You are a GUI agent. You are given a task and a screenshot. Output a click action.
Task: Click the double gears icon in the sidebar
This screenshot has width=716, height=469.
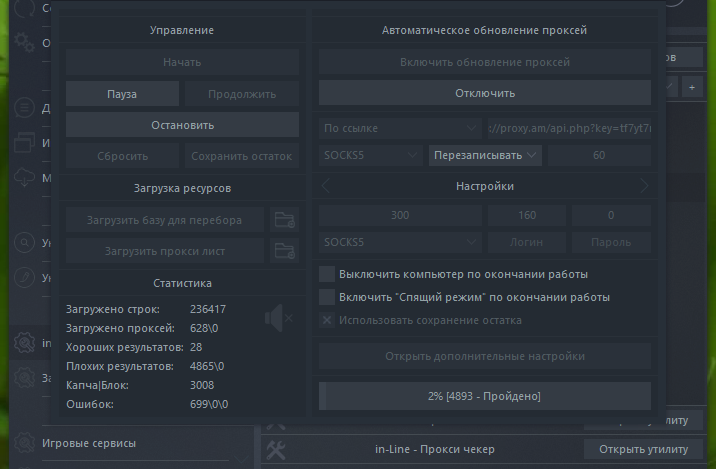click(24, 42)
